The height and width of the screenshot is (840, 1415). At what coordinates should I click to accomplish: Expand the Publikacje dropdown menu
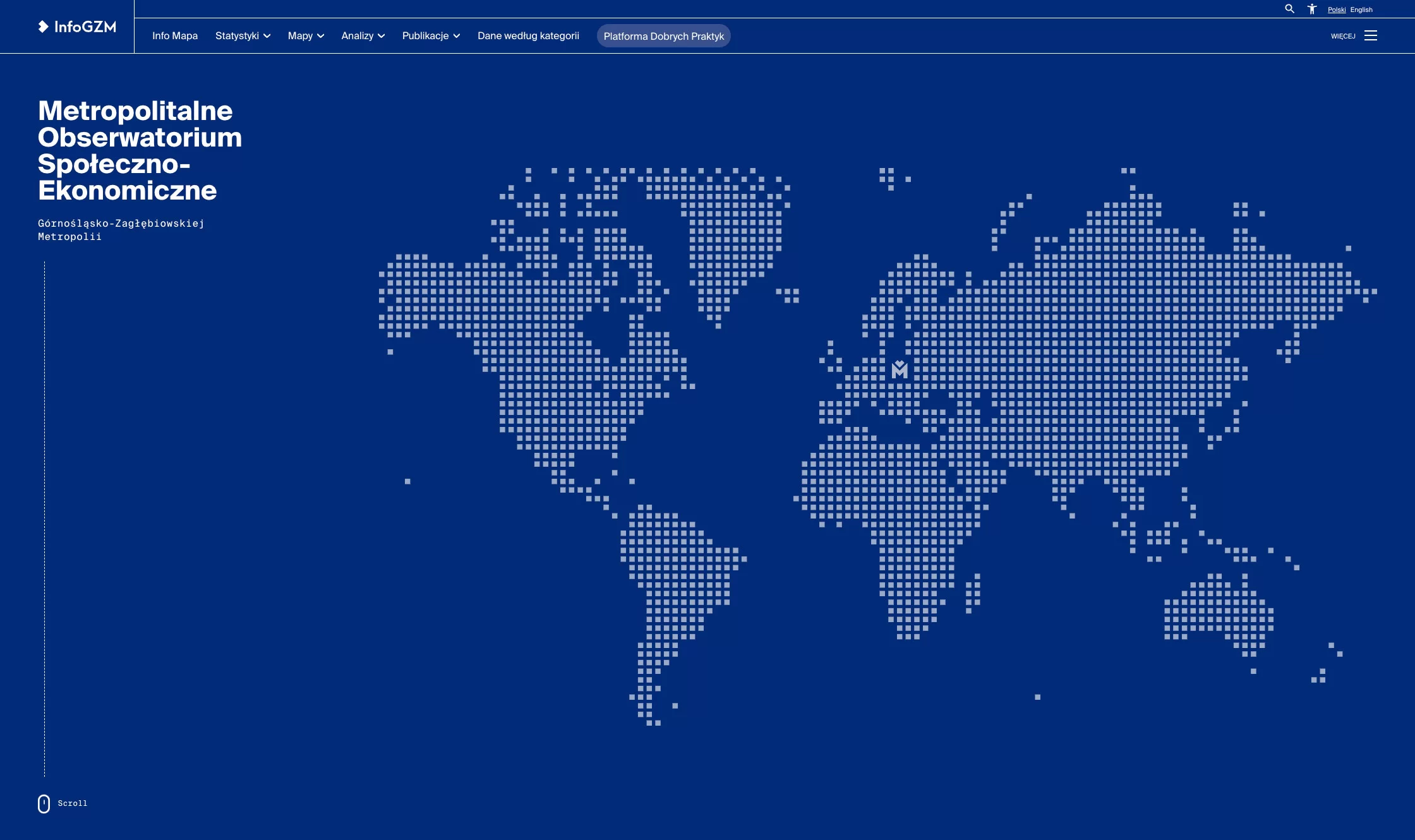(431, 35)
